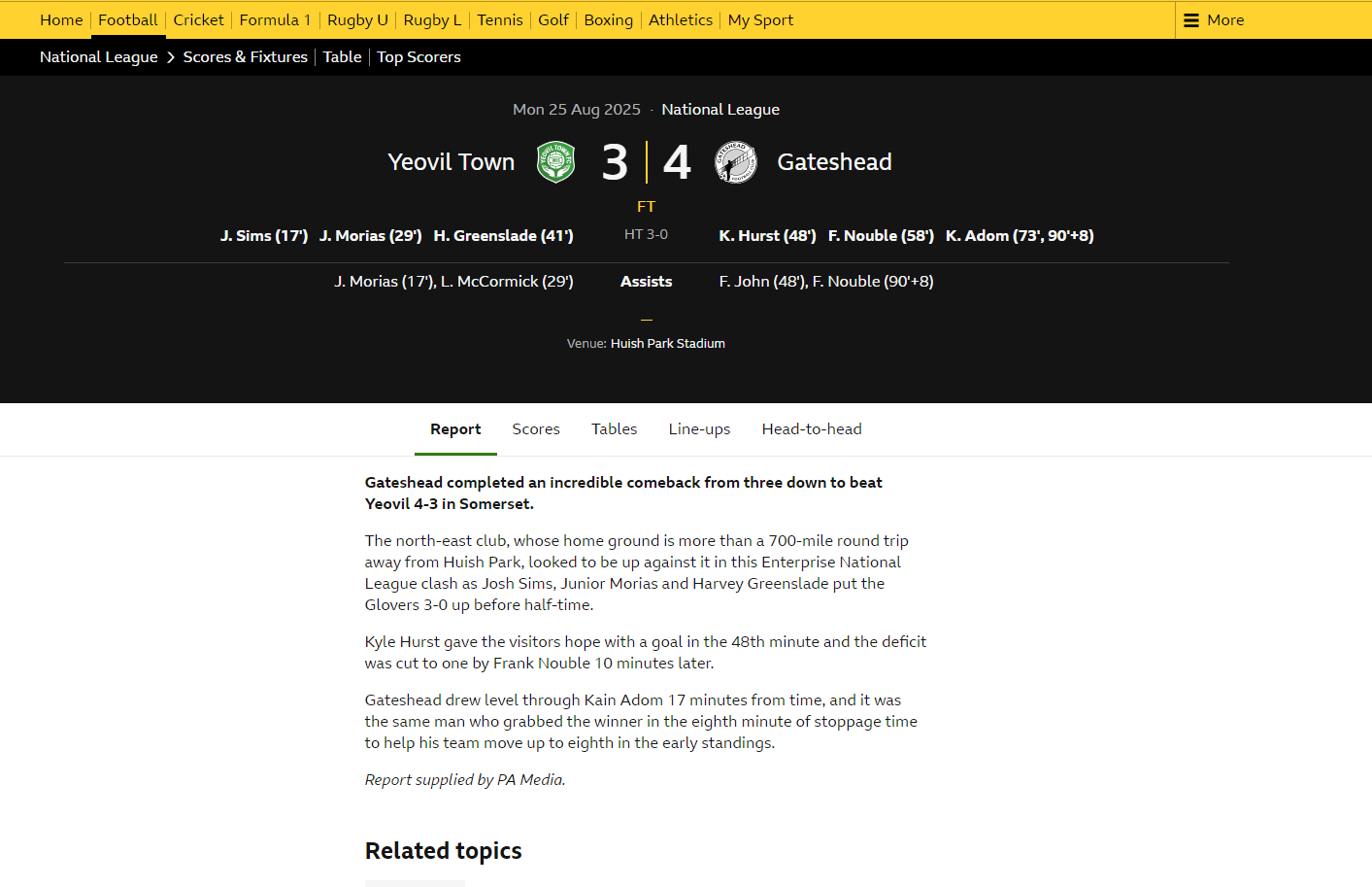Click scorer H. Greenslade (41')
The width and height of the screenshot is (1372, 887).
tap(504, 236)
